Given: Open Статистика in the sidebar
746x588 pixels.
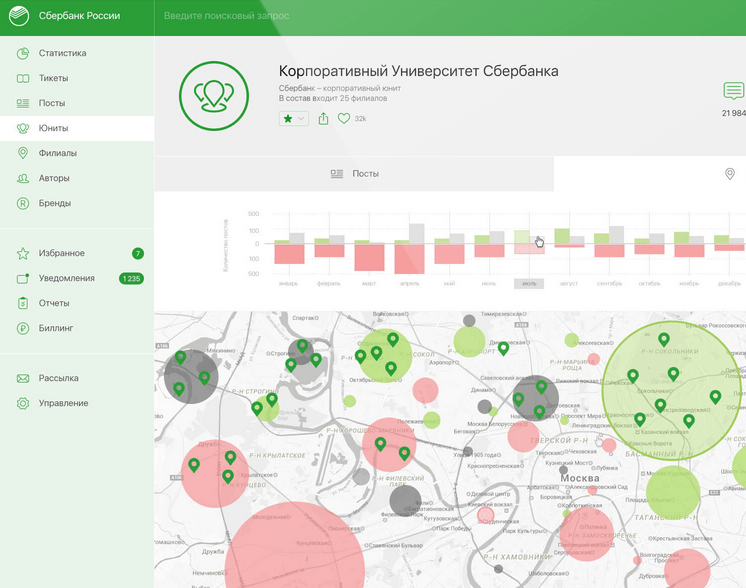Looking at the screenshot, I should coord(77,53).
